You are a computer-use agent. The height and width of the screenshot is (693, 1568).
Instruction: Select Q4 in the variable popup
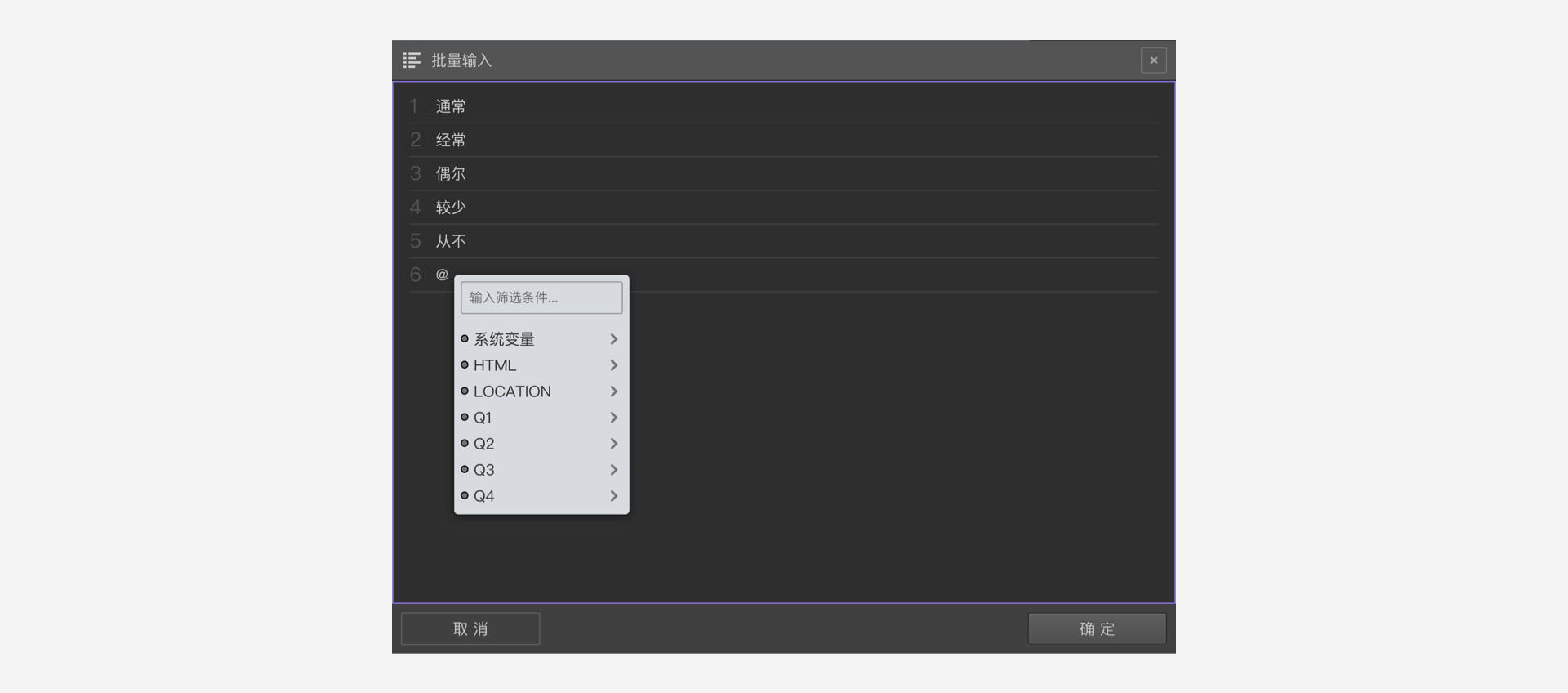tap(541, 496)
